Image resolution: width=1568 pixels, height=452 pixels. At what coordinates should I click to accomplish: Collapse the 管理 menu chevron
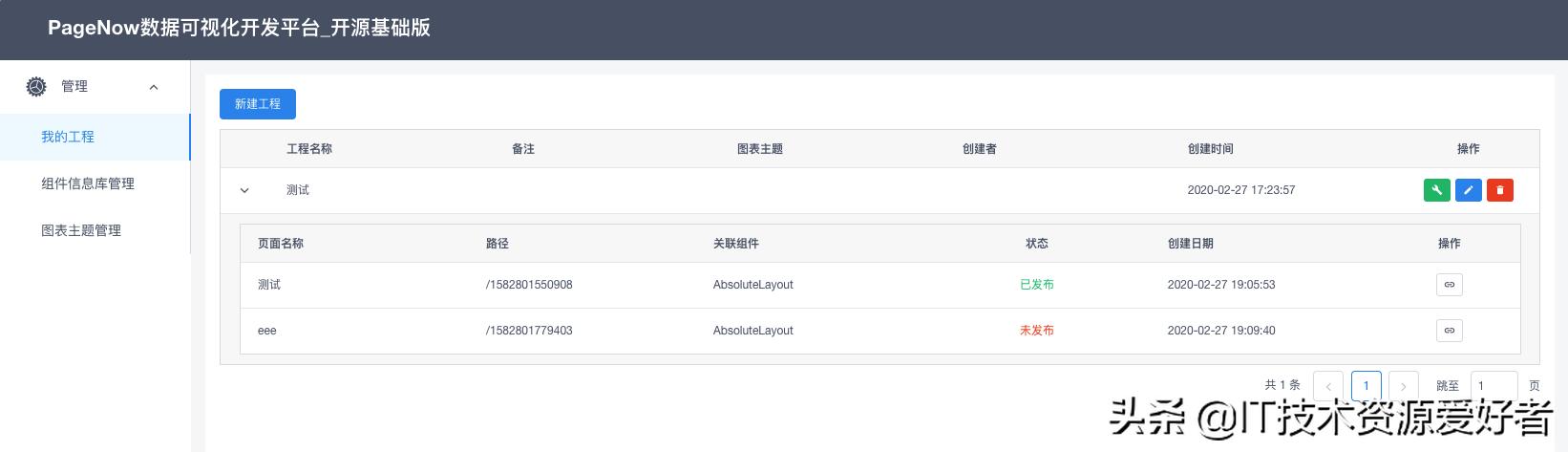(x=154, y=87)
